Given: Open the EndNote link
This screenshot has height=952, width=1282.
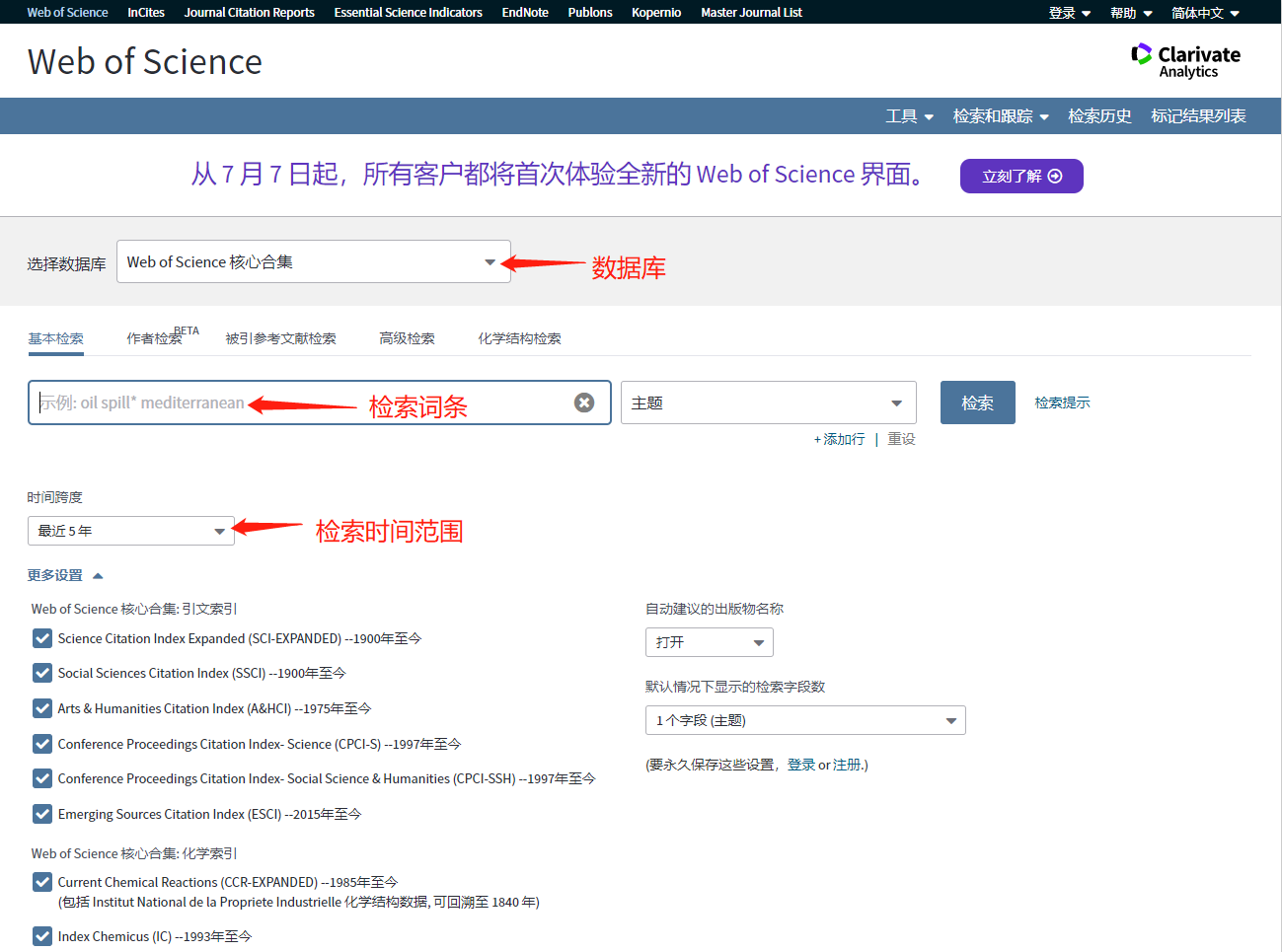Looking at the screenshot, I should tap(525, 13).
